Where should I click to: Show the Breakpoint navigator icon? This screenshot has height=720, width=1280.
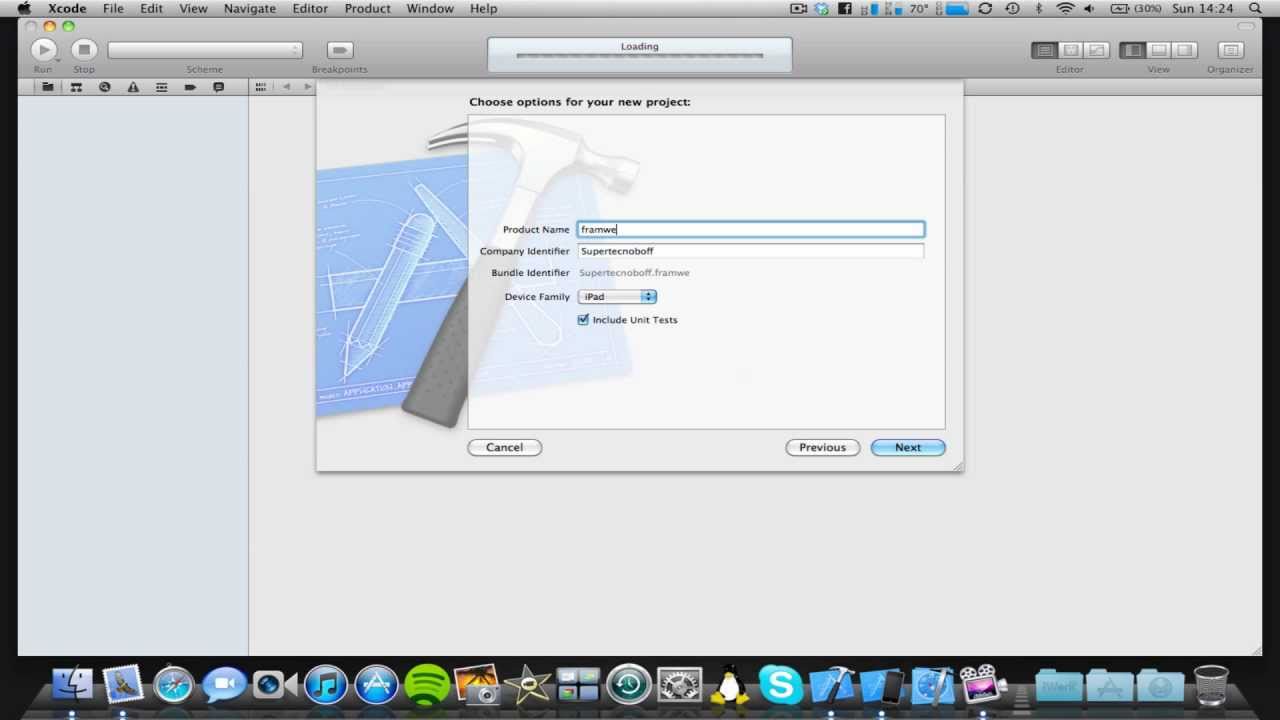(190, 87)
